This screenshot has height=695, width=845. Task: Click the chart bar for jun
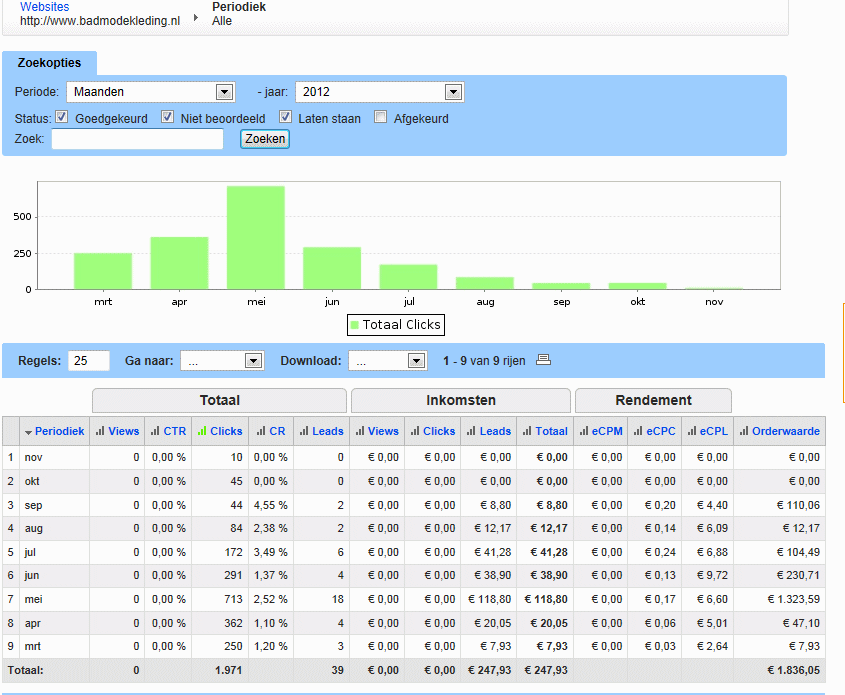tap(332, 268)
